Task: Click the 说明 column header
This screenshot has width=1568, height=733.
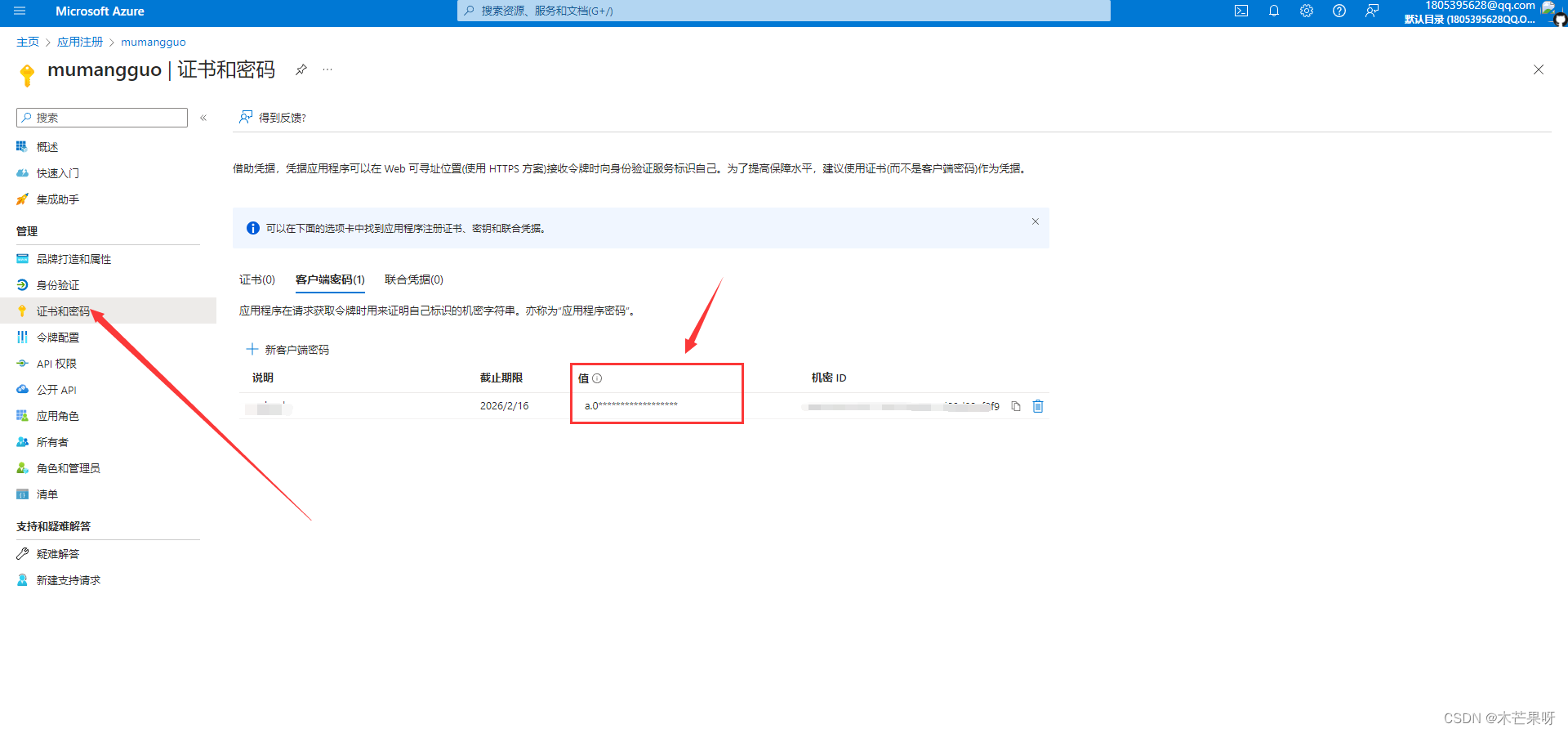Action: click(x=263, y=378)
